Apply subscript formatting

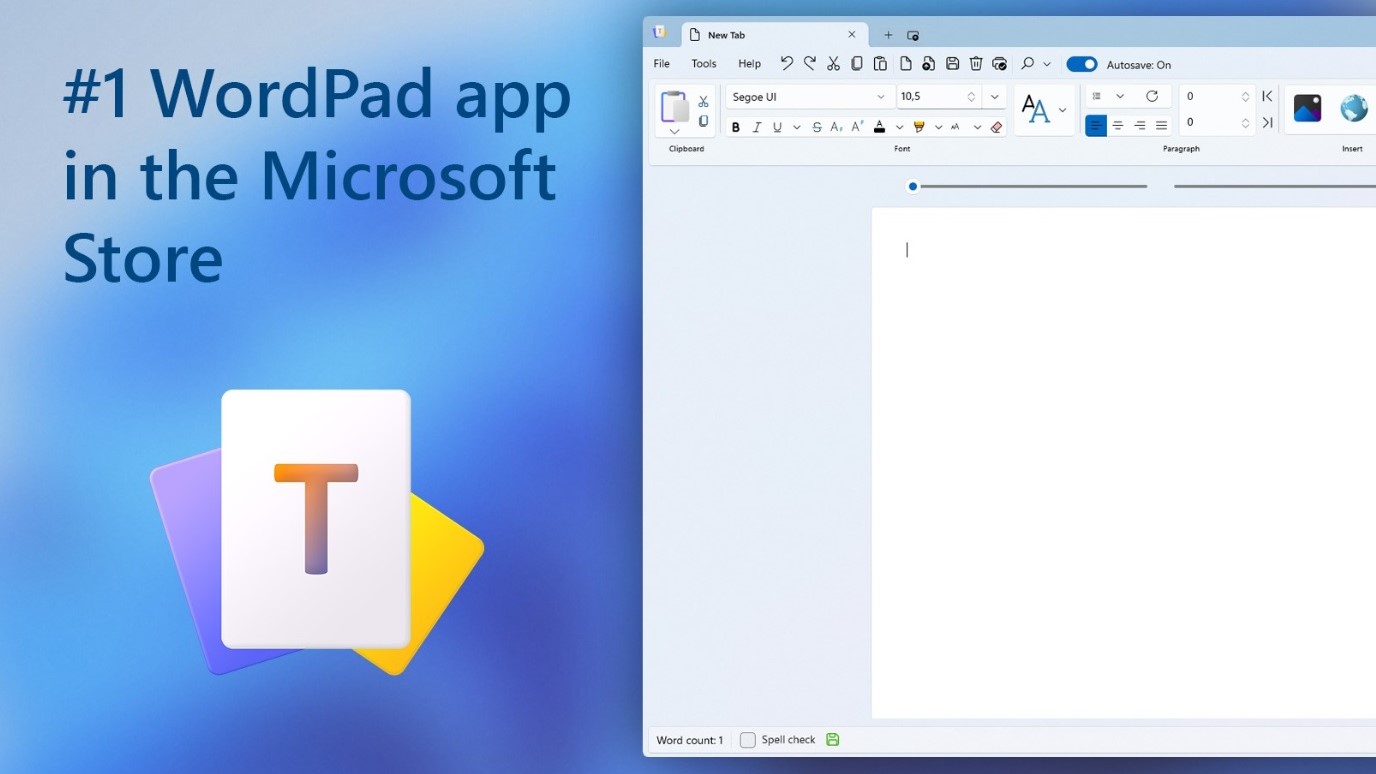click(x=836, y=127)
